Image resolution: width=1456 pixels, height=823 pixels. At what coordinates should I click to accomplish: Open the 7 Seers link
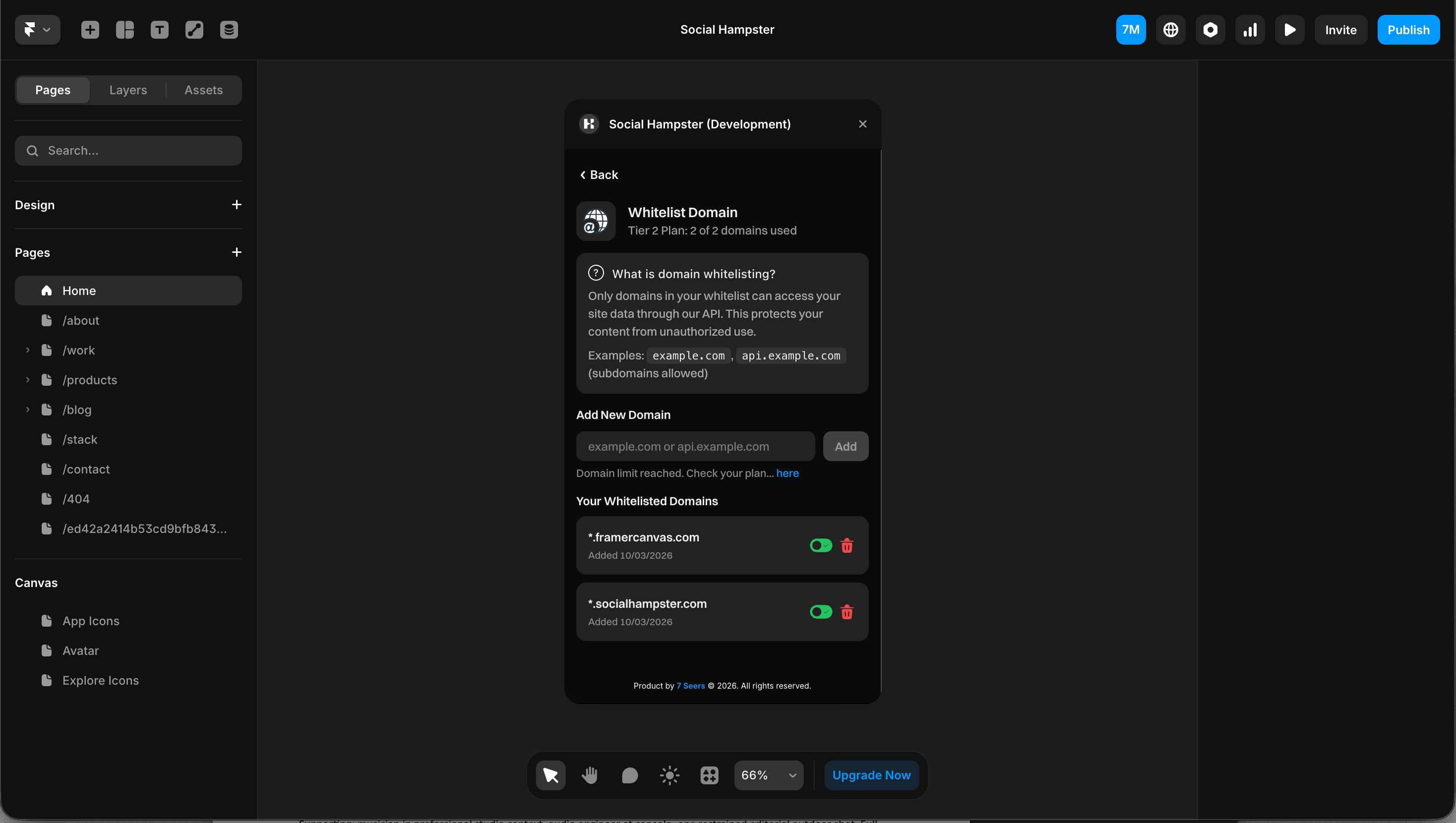pyautogui.click(x=691, y=686)
